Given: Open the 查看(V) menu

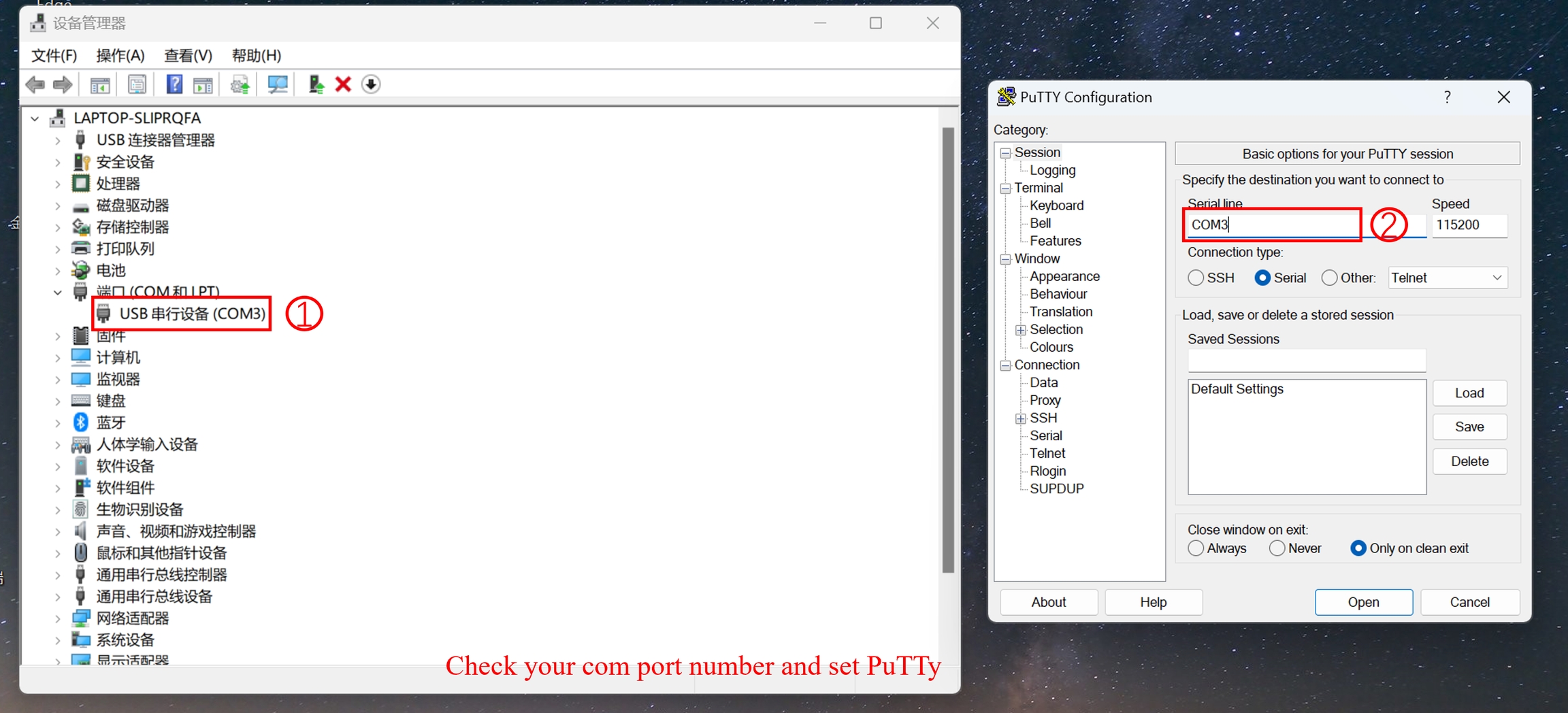Looking at the screenshot, I should tap(189, 55).
